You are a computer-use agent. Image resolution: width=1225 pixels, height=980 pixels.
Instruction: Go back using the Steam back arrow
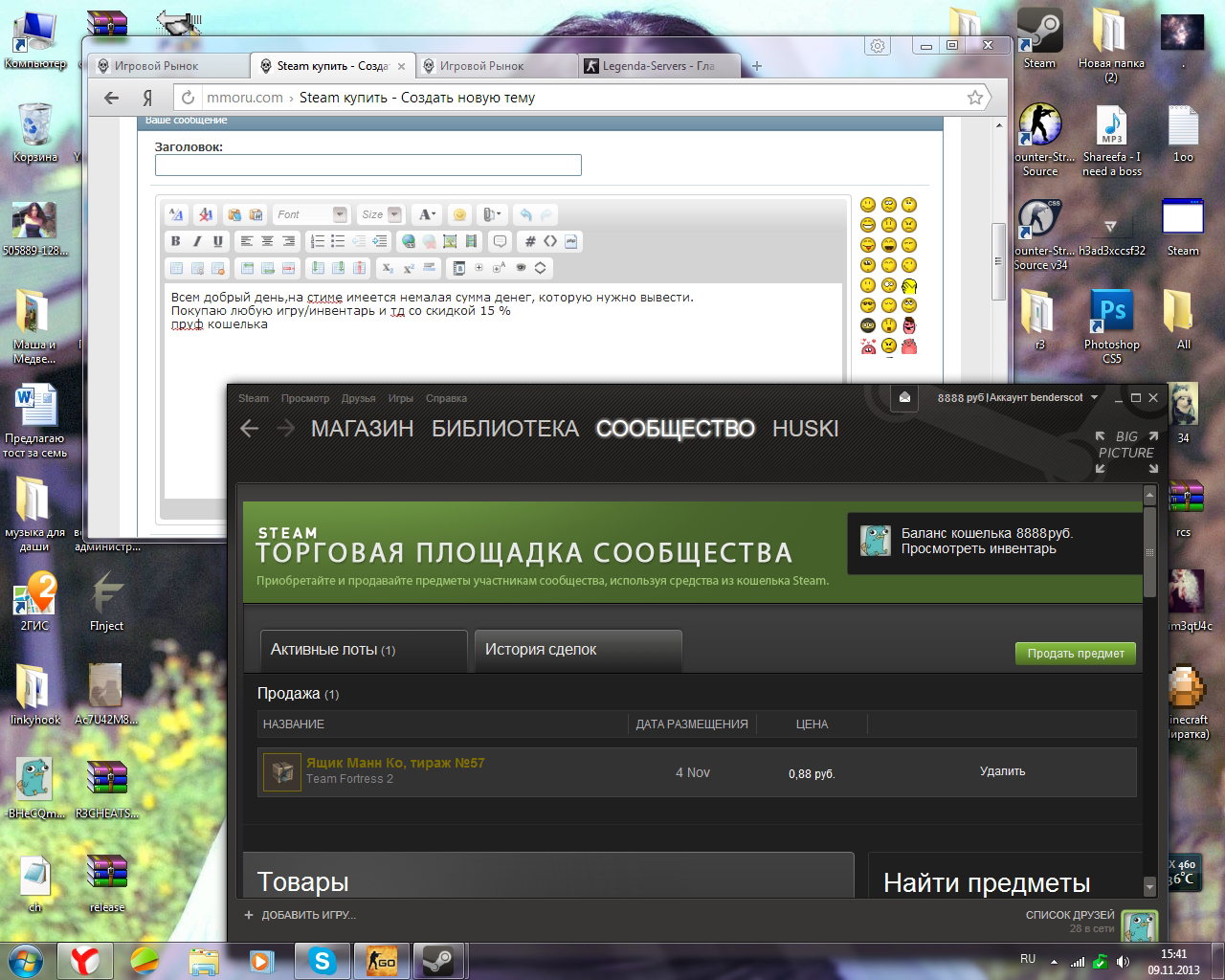click(250, 429)
